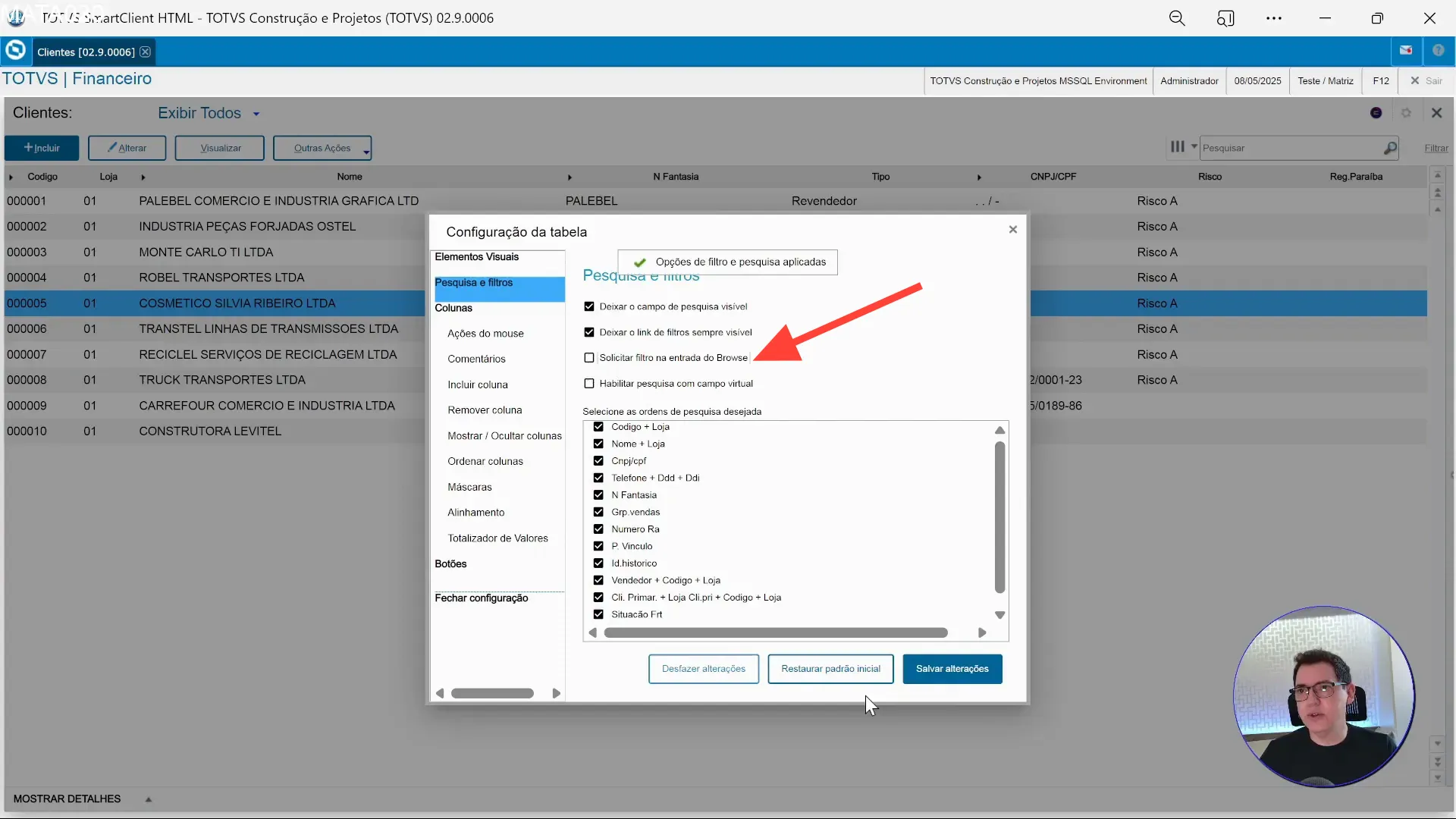Check Habilitar pesquisa com campo virtual
1456x819 pixels.
(589, 384)
